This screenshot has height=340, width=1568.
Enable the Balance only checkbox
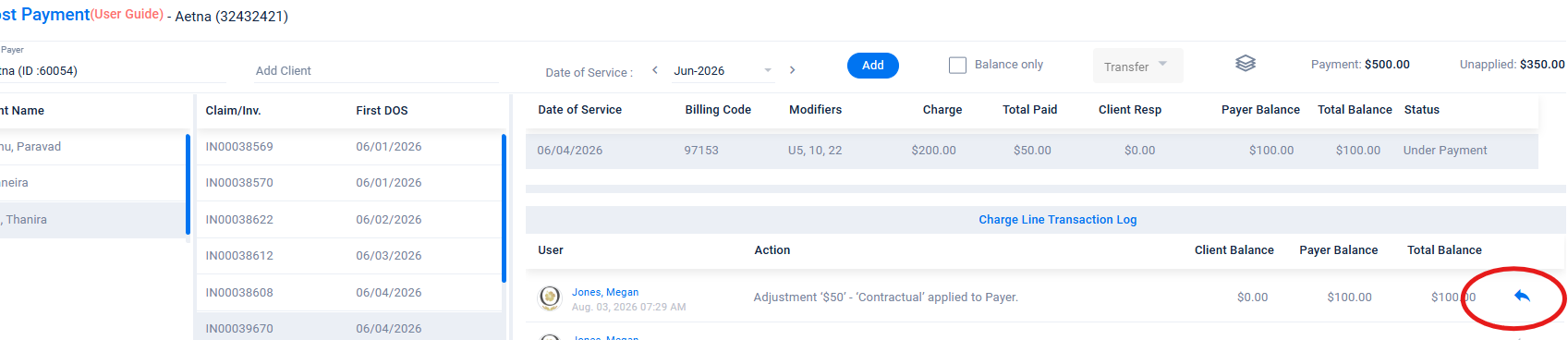958,65
